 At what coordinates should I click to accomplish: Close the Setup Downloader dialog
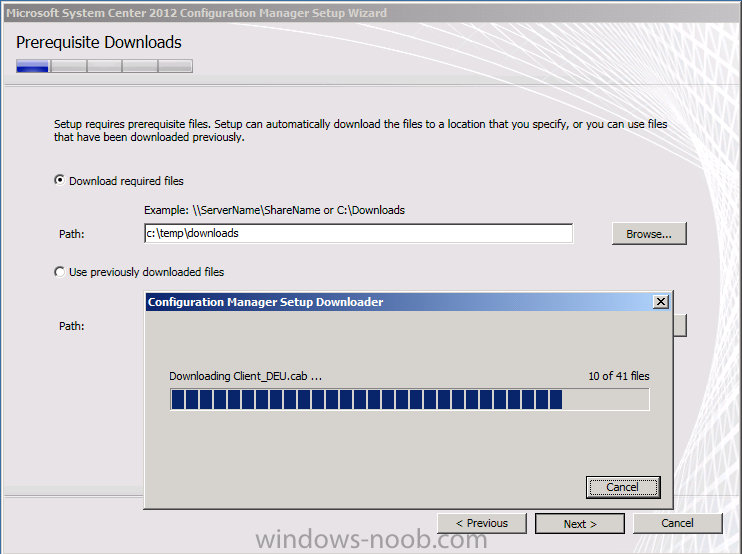click(661, 302)
